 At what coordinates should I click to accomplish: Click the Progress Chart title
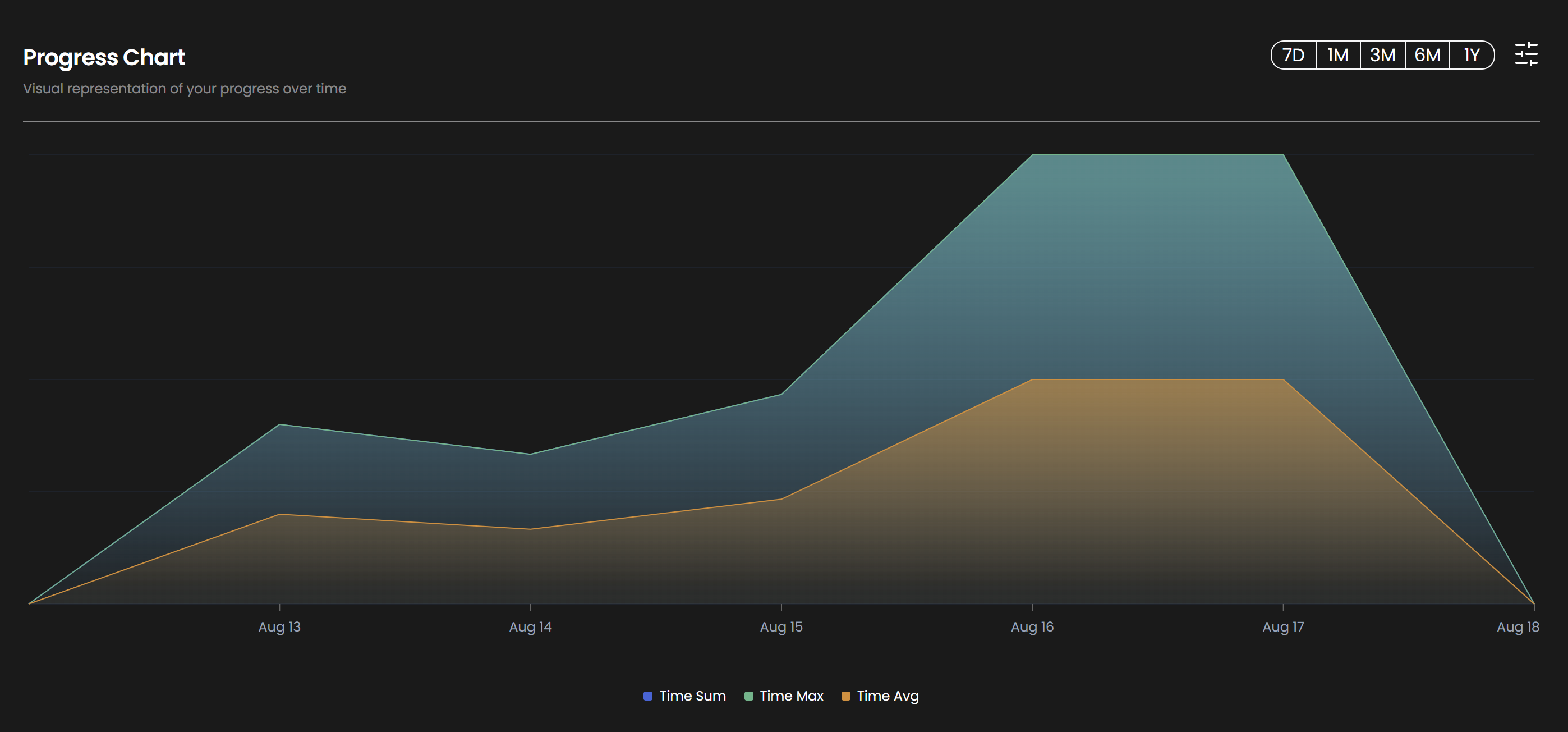(104, 57)
